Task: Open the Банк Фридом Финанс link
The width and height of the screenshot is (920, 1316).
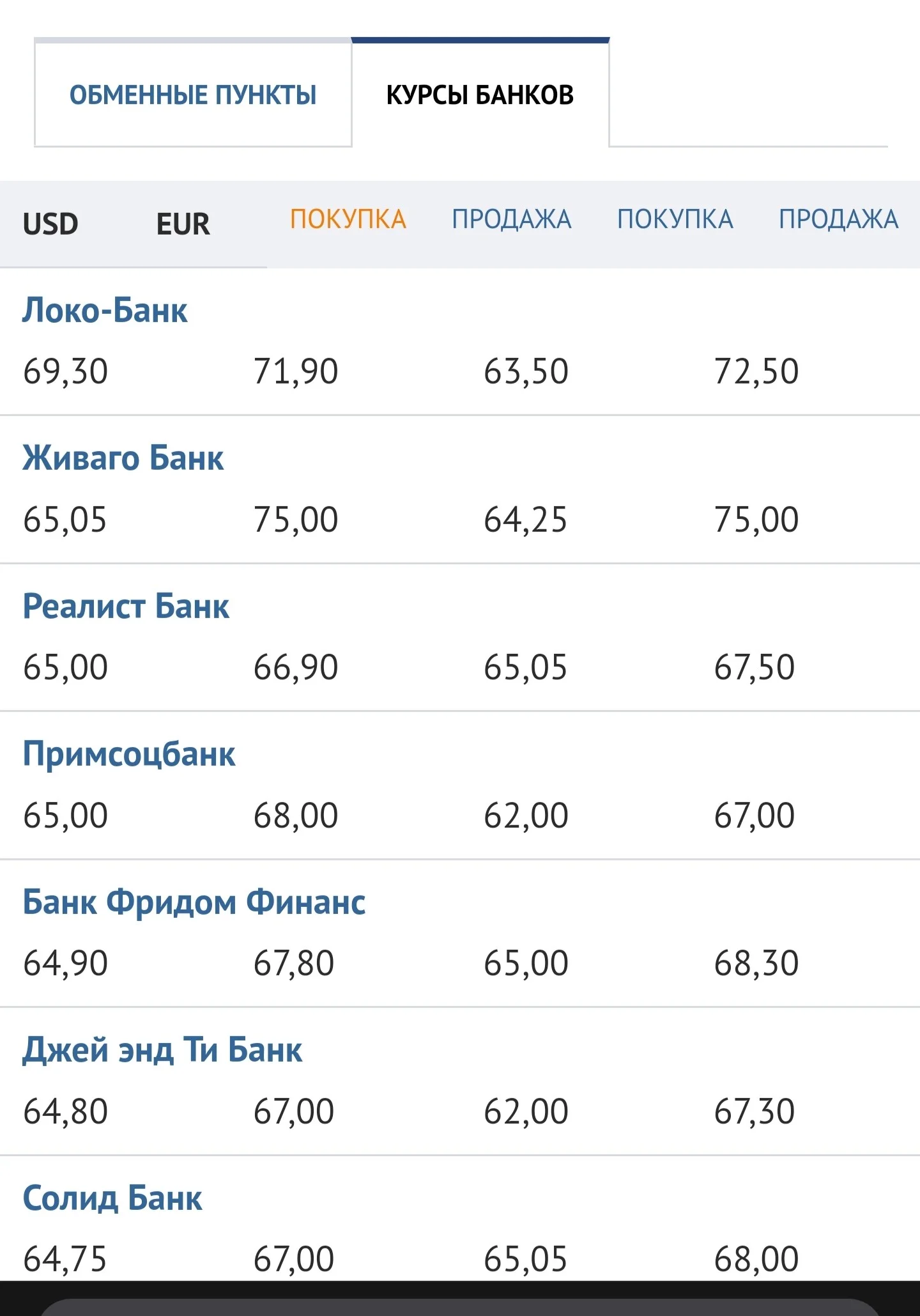Action: click(x=194, y=902)
